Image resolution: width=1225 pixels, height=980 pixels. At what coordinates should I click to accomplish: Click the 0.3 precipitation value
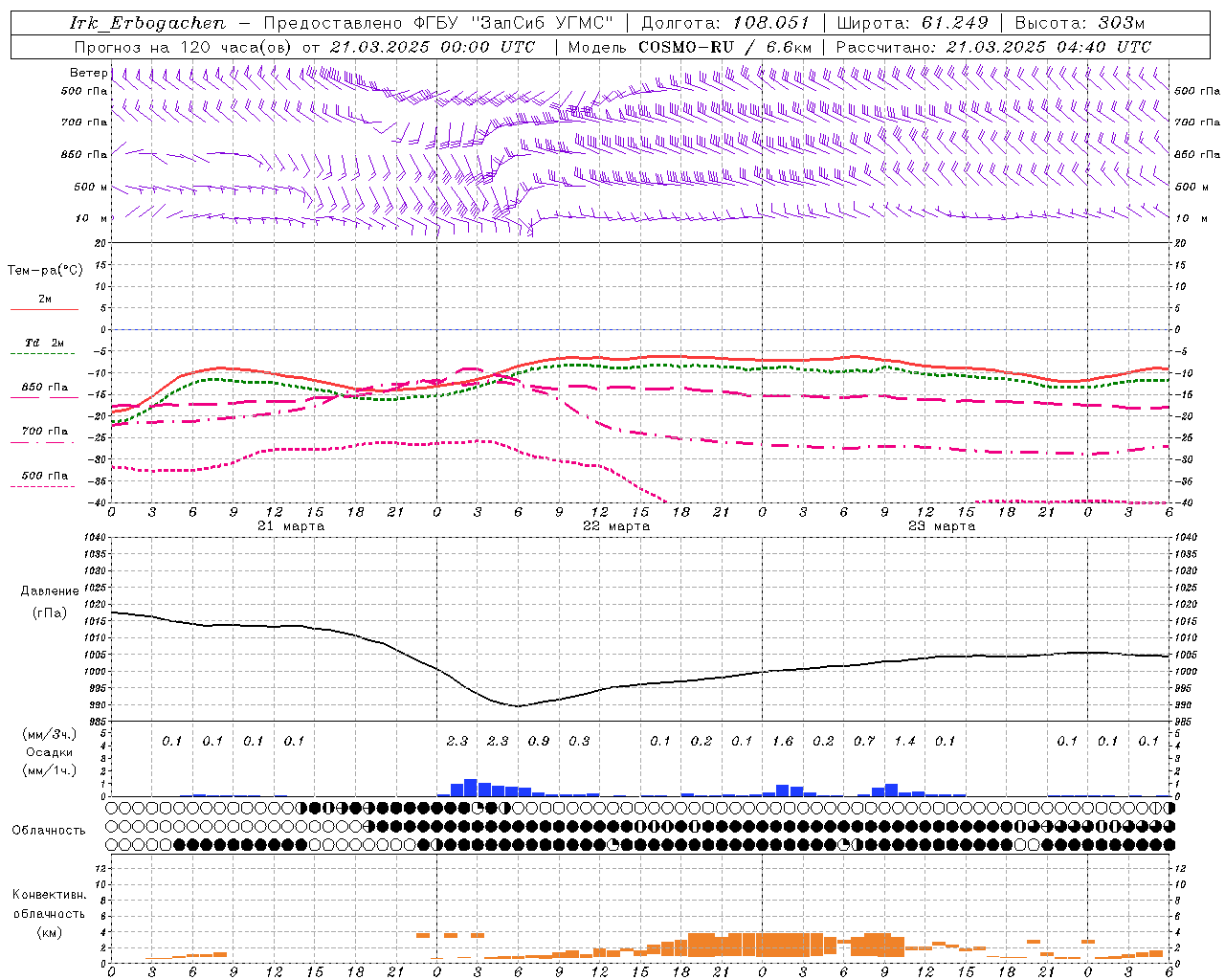[579, 741]
